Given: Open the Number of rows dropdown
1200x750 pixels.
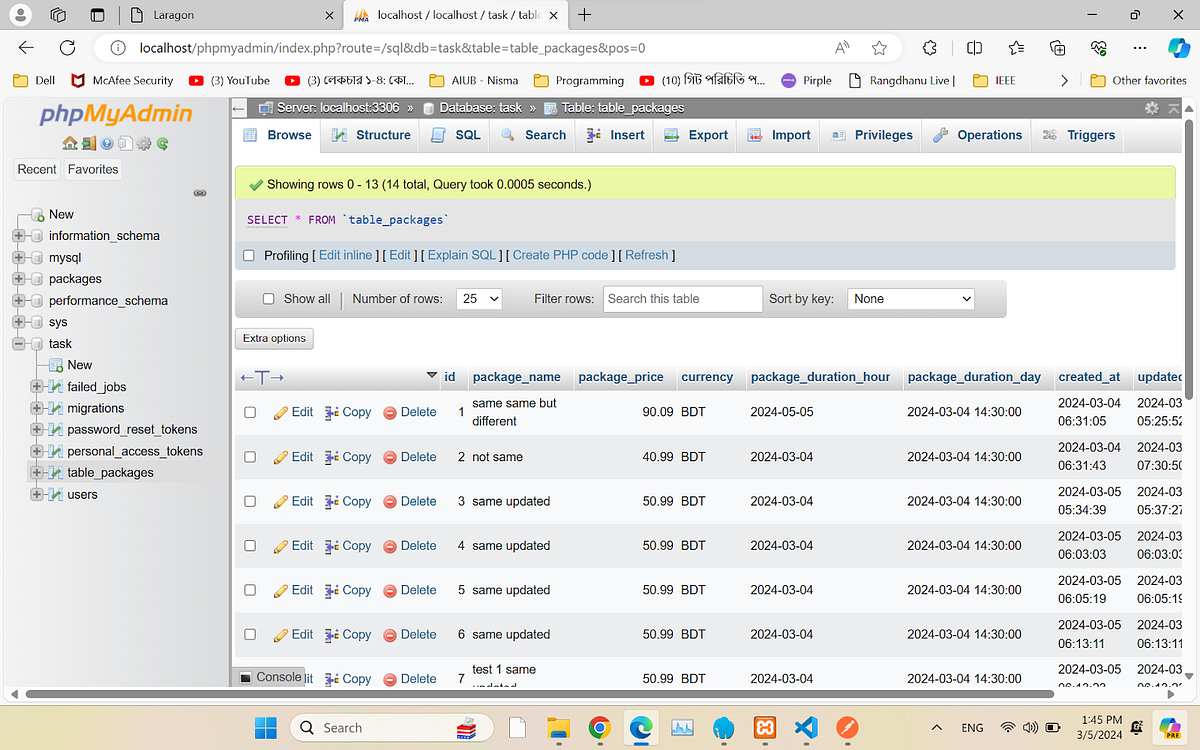Looking at the screenshot, I should click(478, 298).
